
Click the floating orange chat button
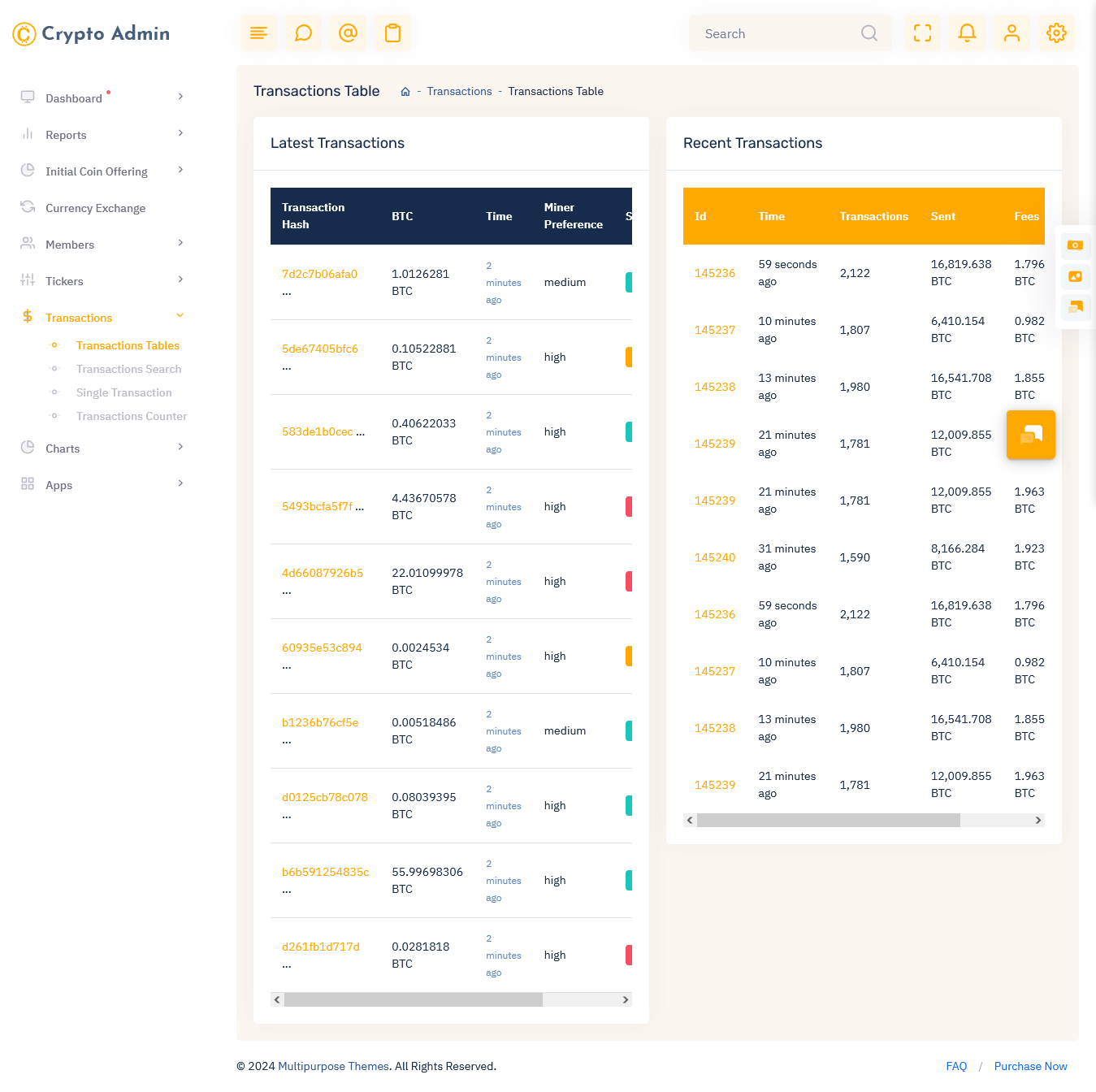point(1030,435)
